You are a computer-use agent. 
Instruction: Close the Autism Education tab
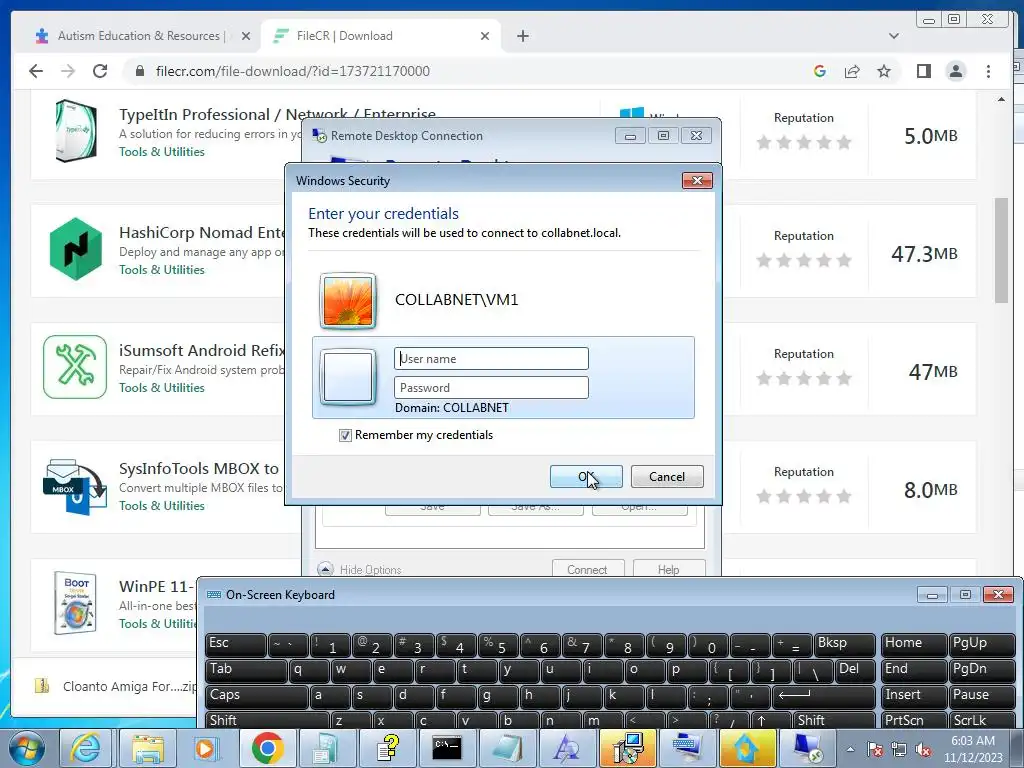tap(246, 36)
